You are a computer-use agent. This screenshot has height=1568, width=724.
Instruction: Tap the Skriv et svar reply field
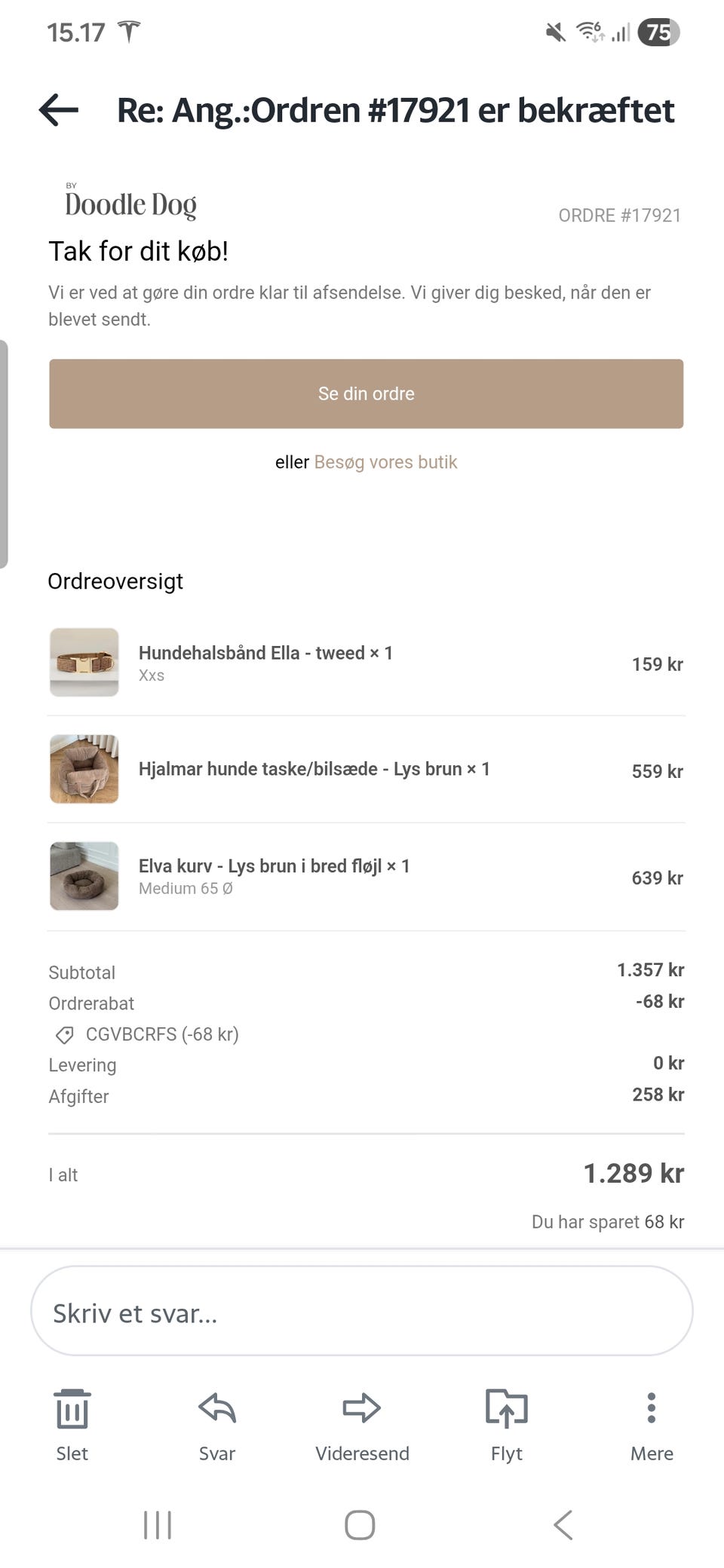[x=362, y=1313]
